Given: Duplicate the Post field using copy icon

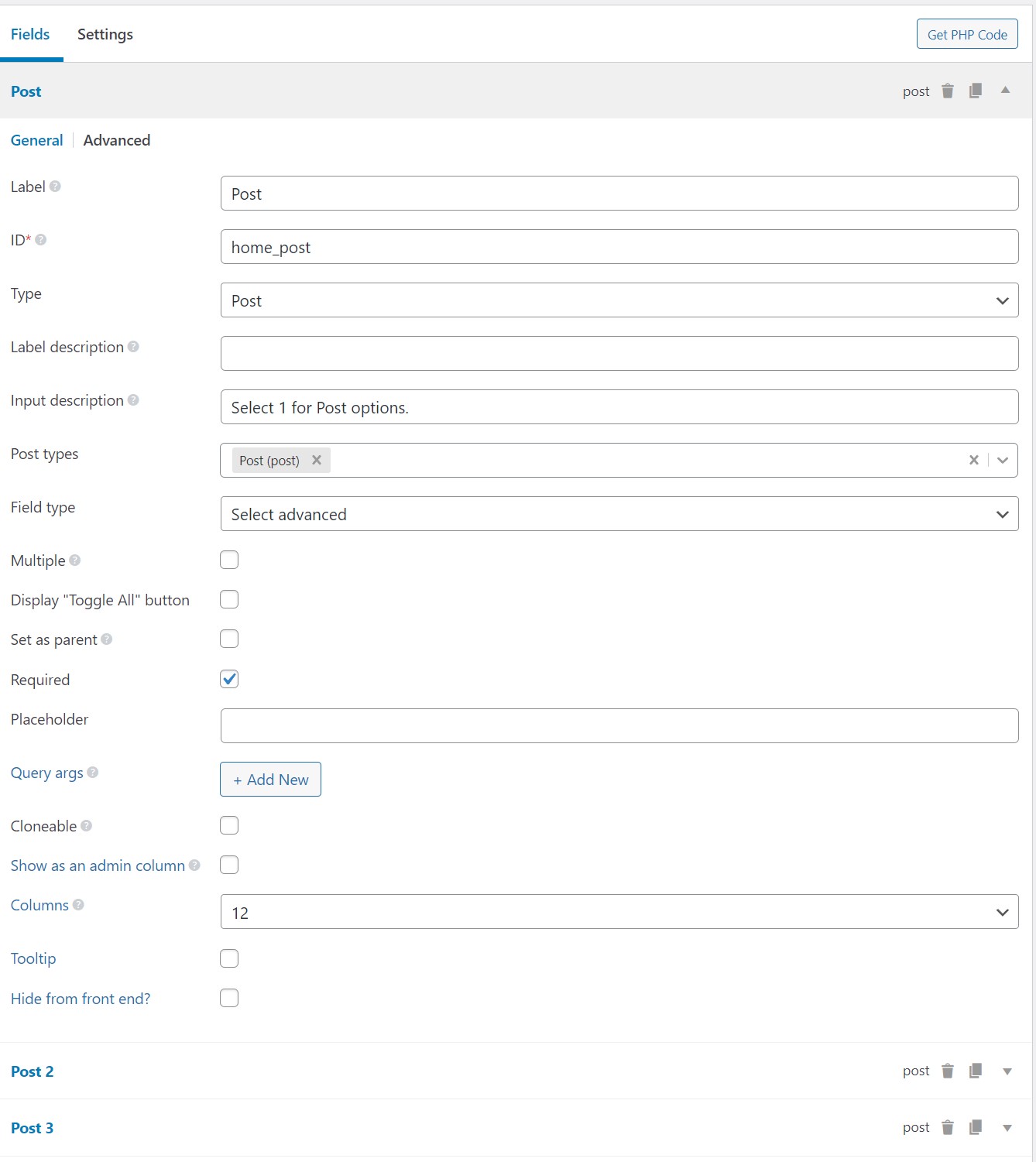Looking at the screenshot, I should click(976, 91).
